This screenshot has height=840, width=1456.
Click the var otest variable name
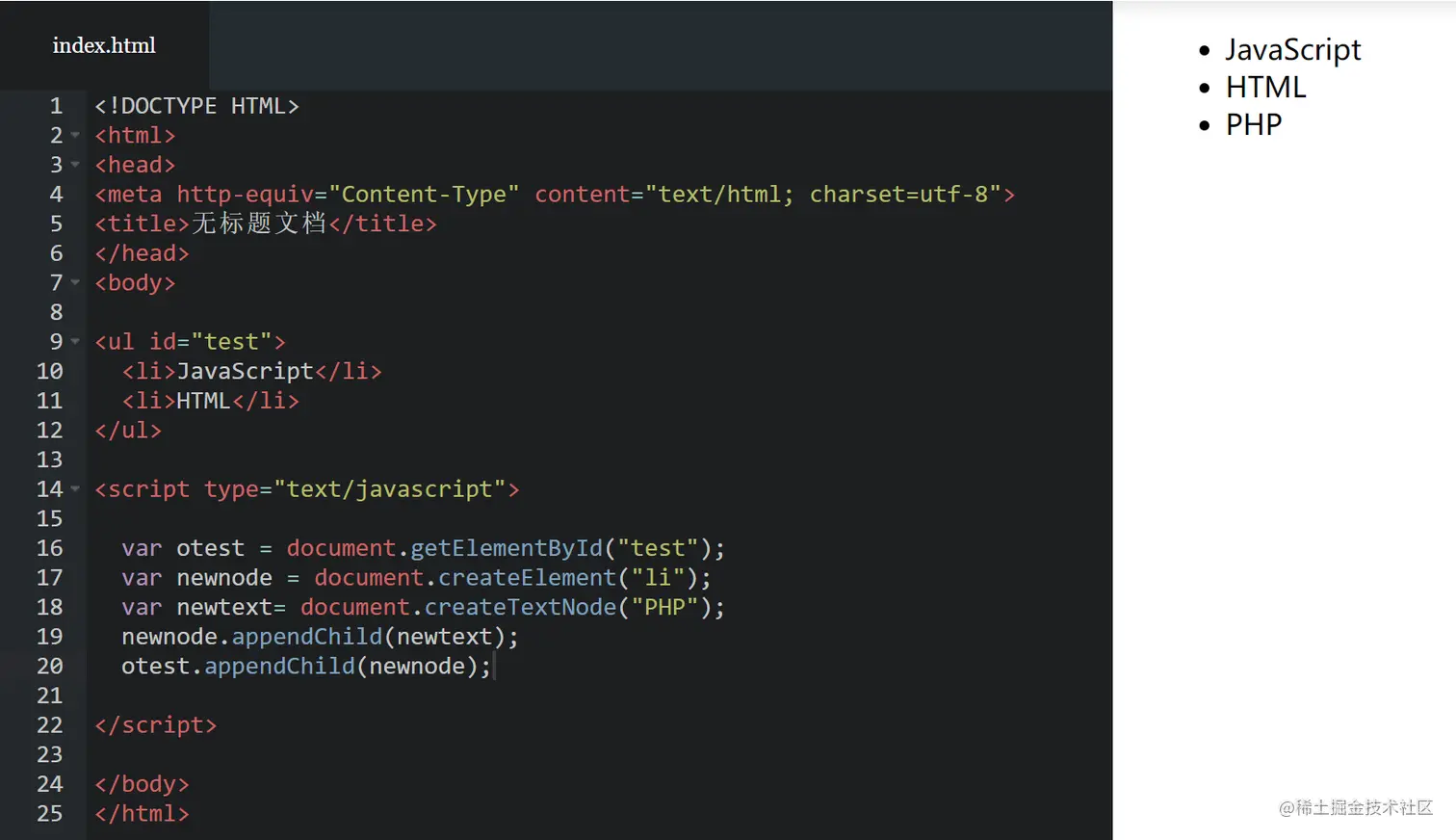(x=210, y=548)
